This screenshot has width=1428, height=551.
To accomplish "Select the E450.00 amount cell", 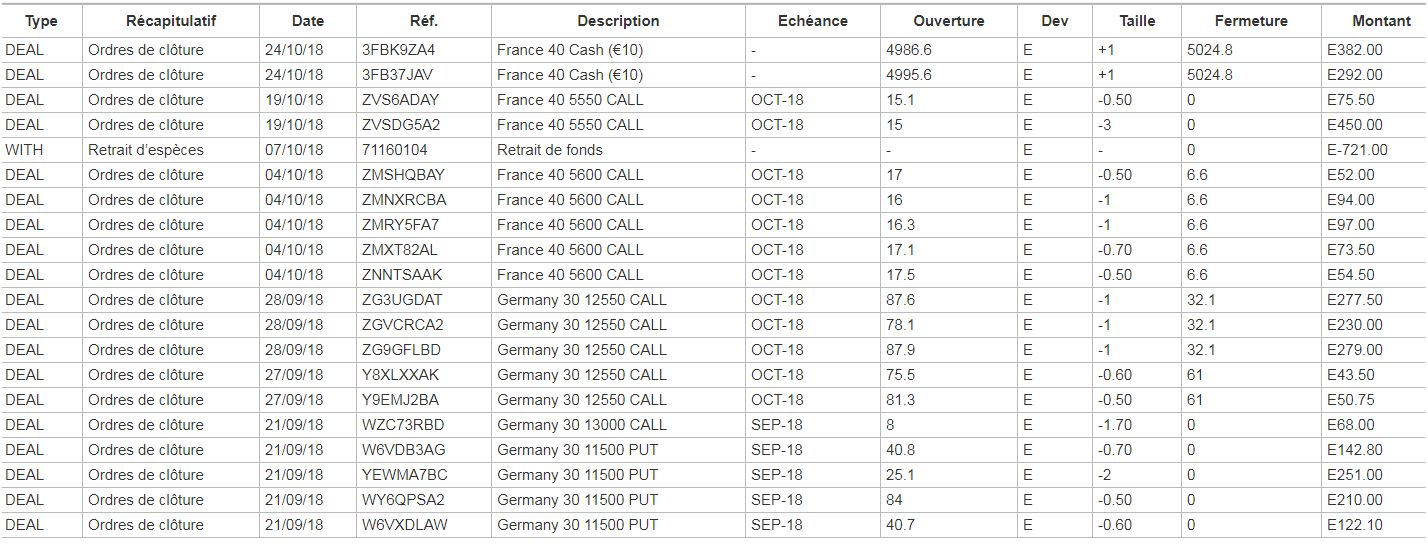I will click(x=1355, y=125).
